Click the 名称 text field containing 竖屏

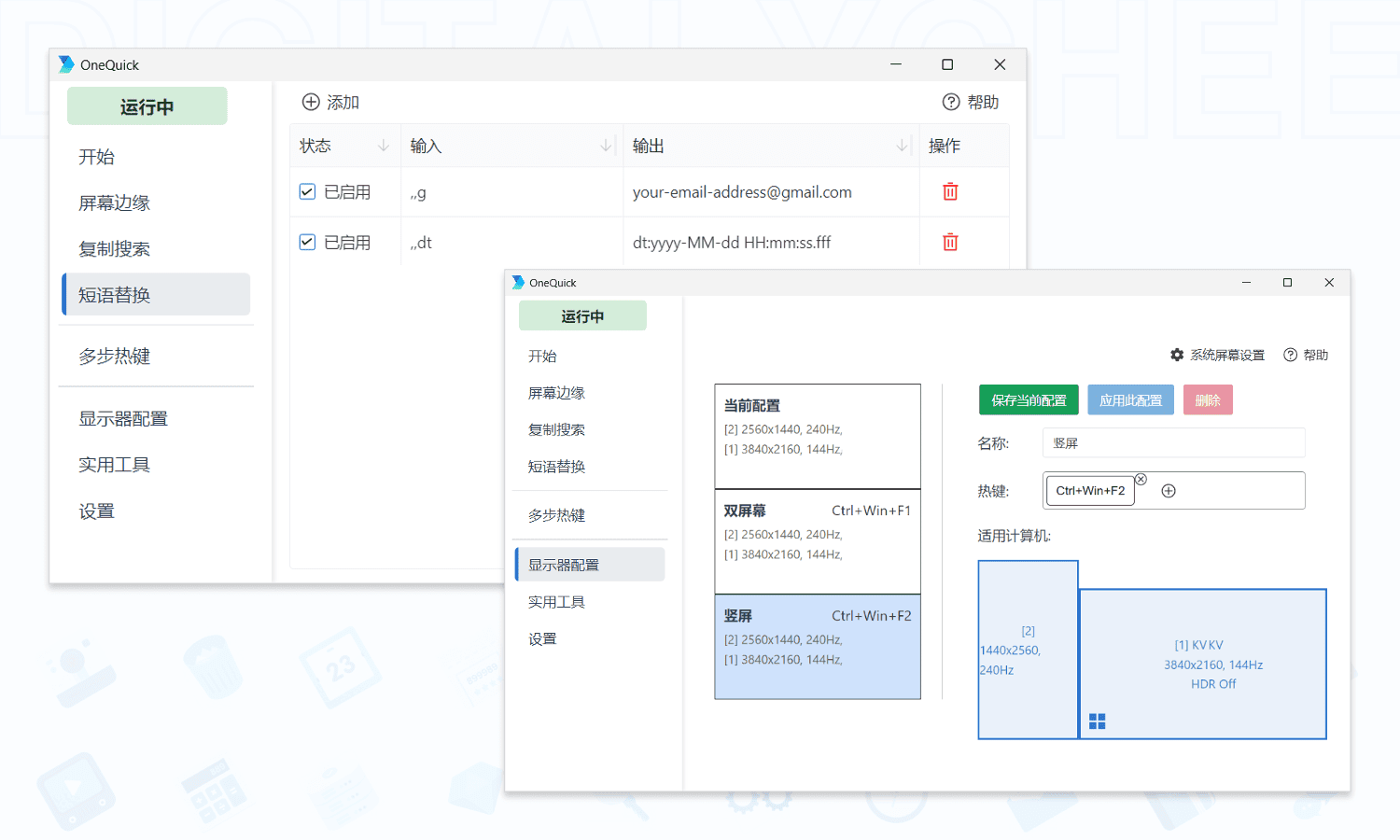coord(1173,443)
